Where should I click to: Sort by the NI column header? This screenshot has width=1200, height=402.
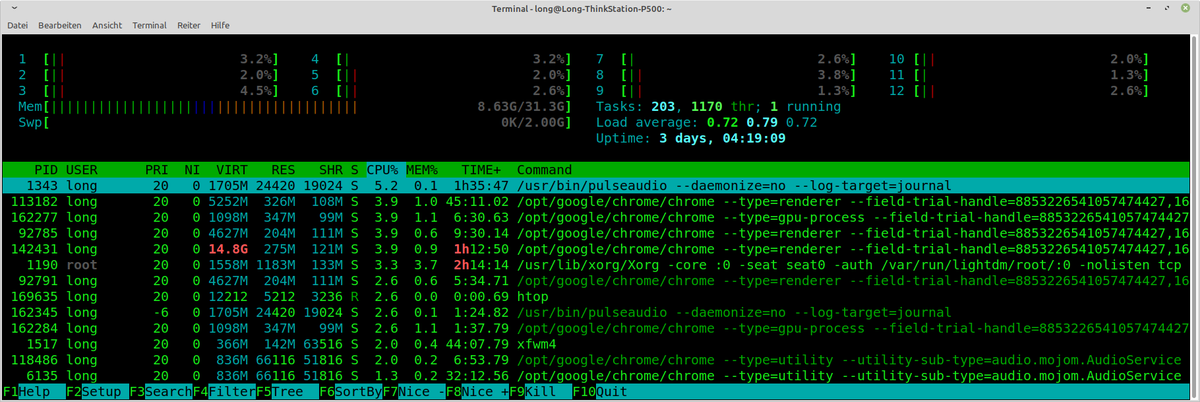point(192,170)
